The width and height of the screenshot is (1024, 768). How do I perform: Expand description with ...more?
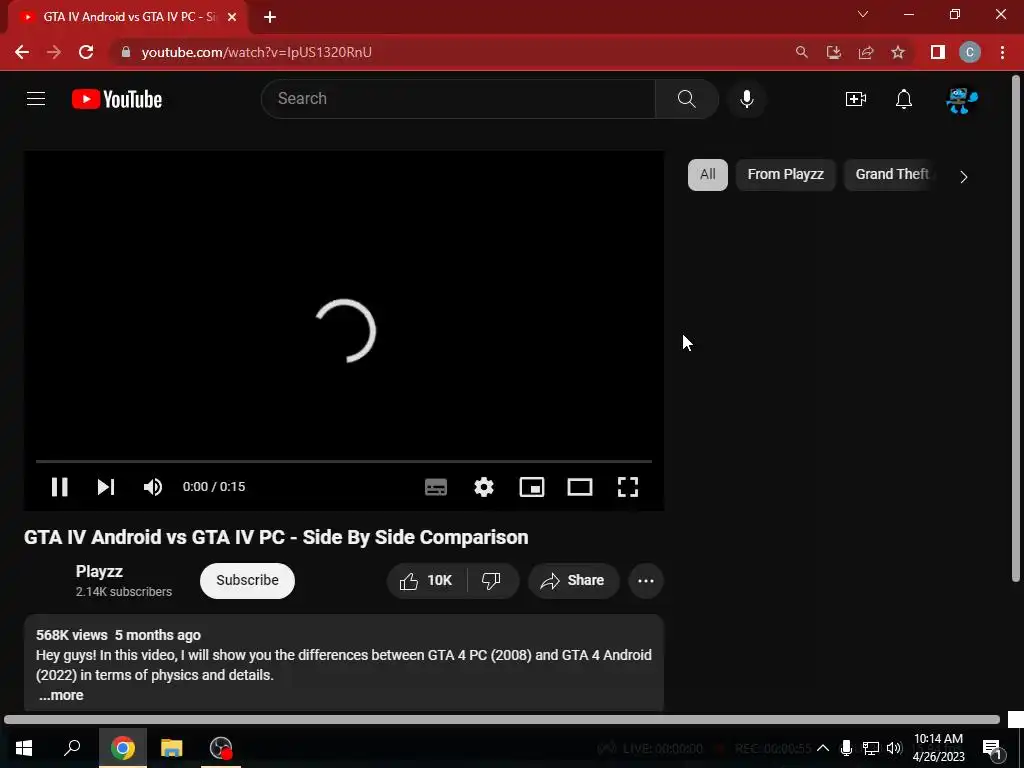pyautogui.click(x=61, y=696)
